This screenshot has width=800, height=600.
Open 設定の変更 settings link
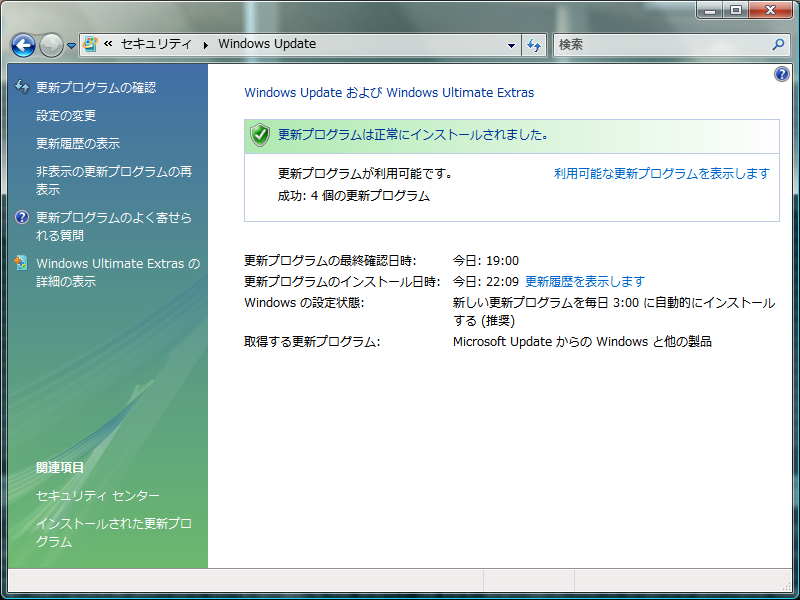click(x=66, y=116)
